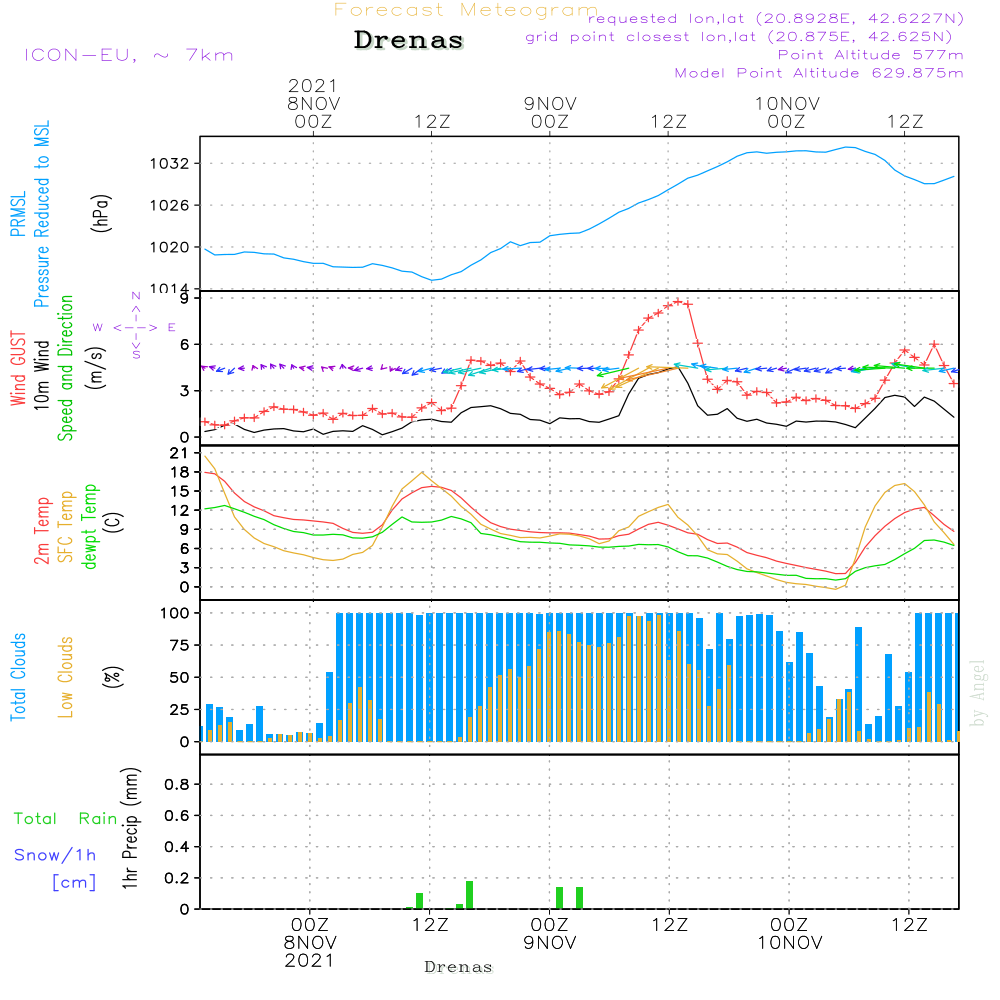Select the Forecast Meteogram heading
The height and width of the screenshot is (1000, 1000).
[466, 10]
